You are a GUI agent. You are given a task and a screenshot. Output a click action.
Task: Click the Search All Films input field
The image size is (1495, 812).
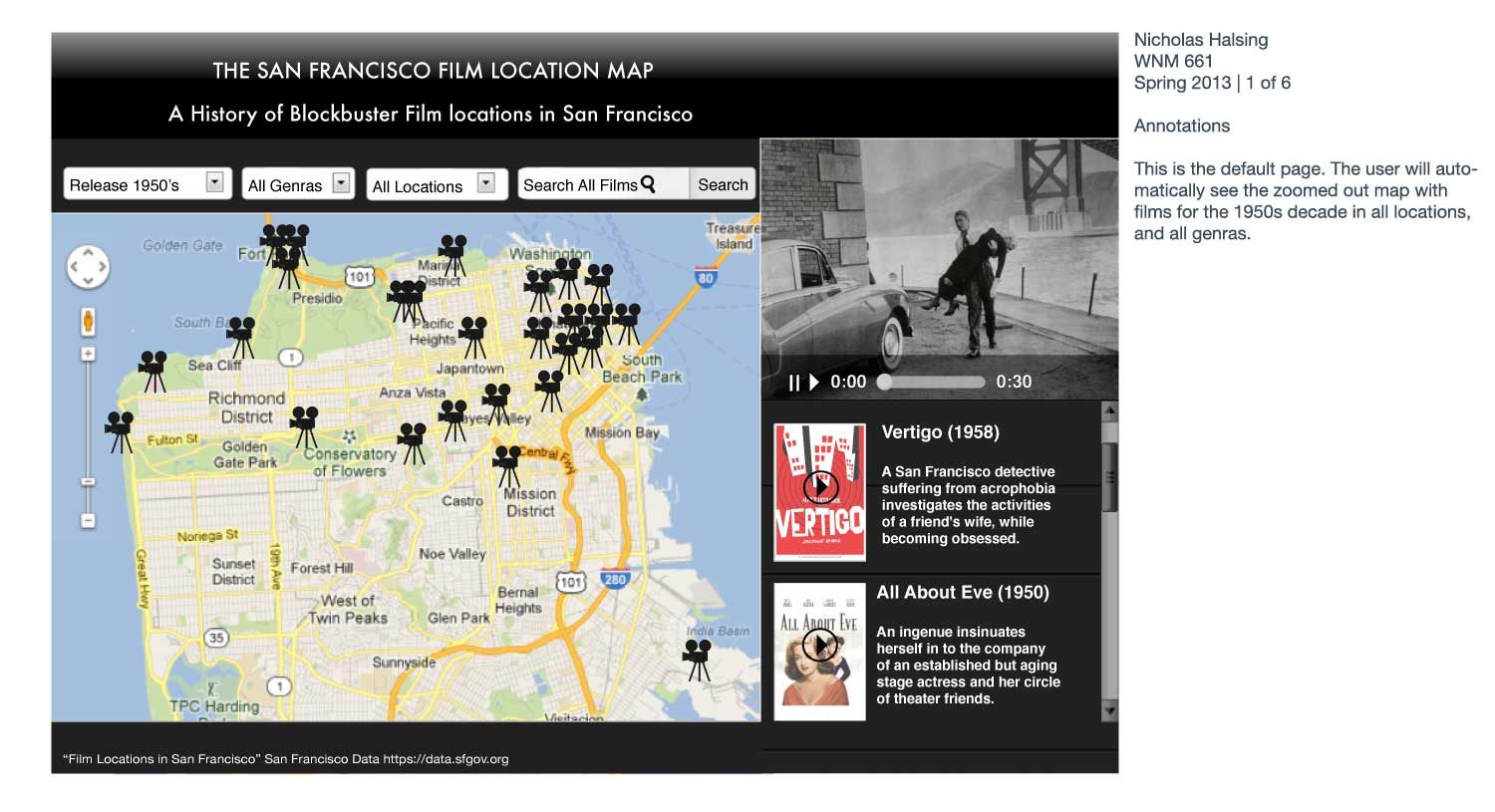pos(603,184)
